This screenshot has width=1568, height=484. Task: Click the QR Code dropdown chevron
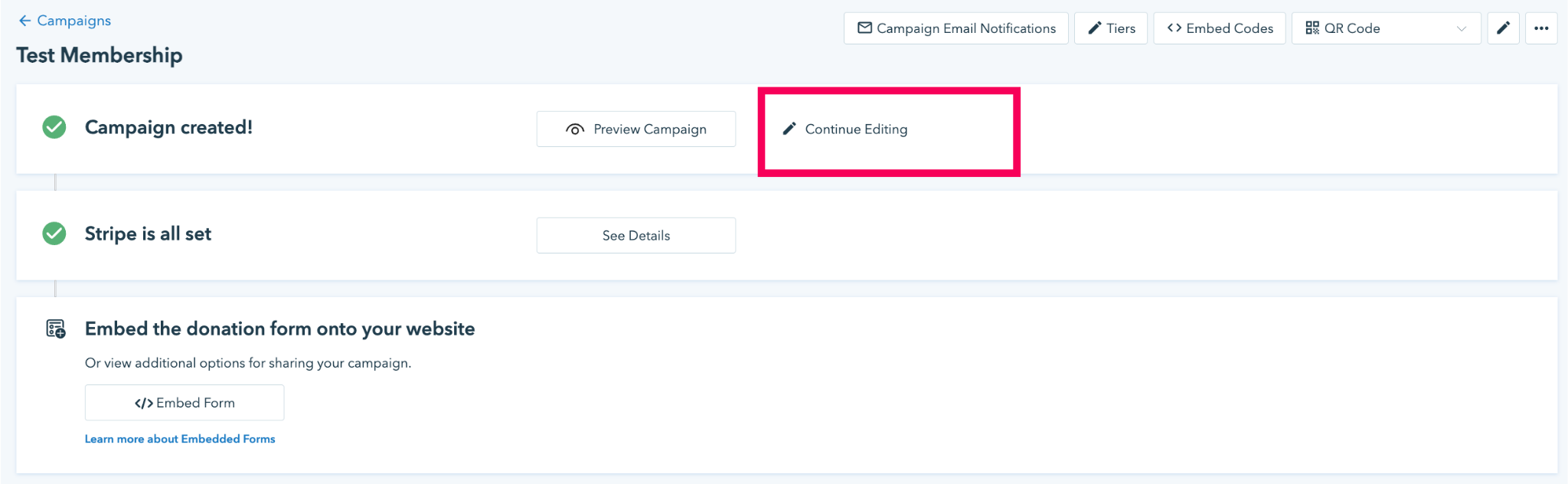tap(1461, 29)
